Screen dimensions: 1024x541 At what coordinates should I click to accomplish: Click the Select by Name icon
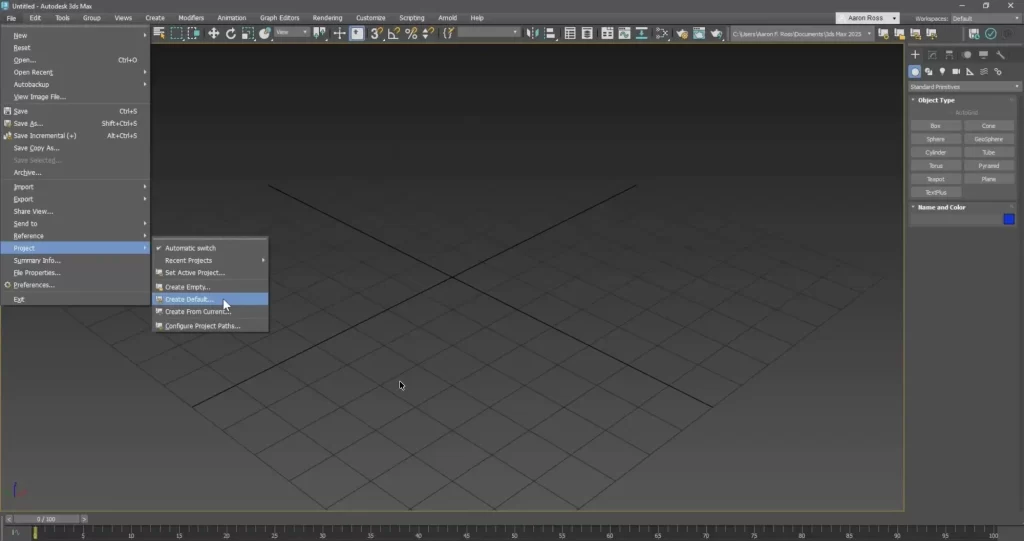click(159, 33)
